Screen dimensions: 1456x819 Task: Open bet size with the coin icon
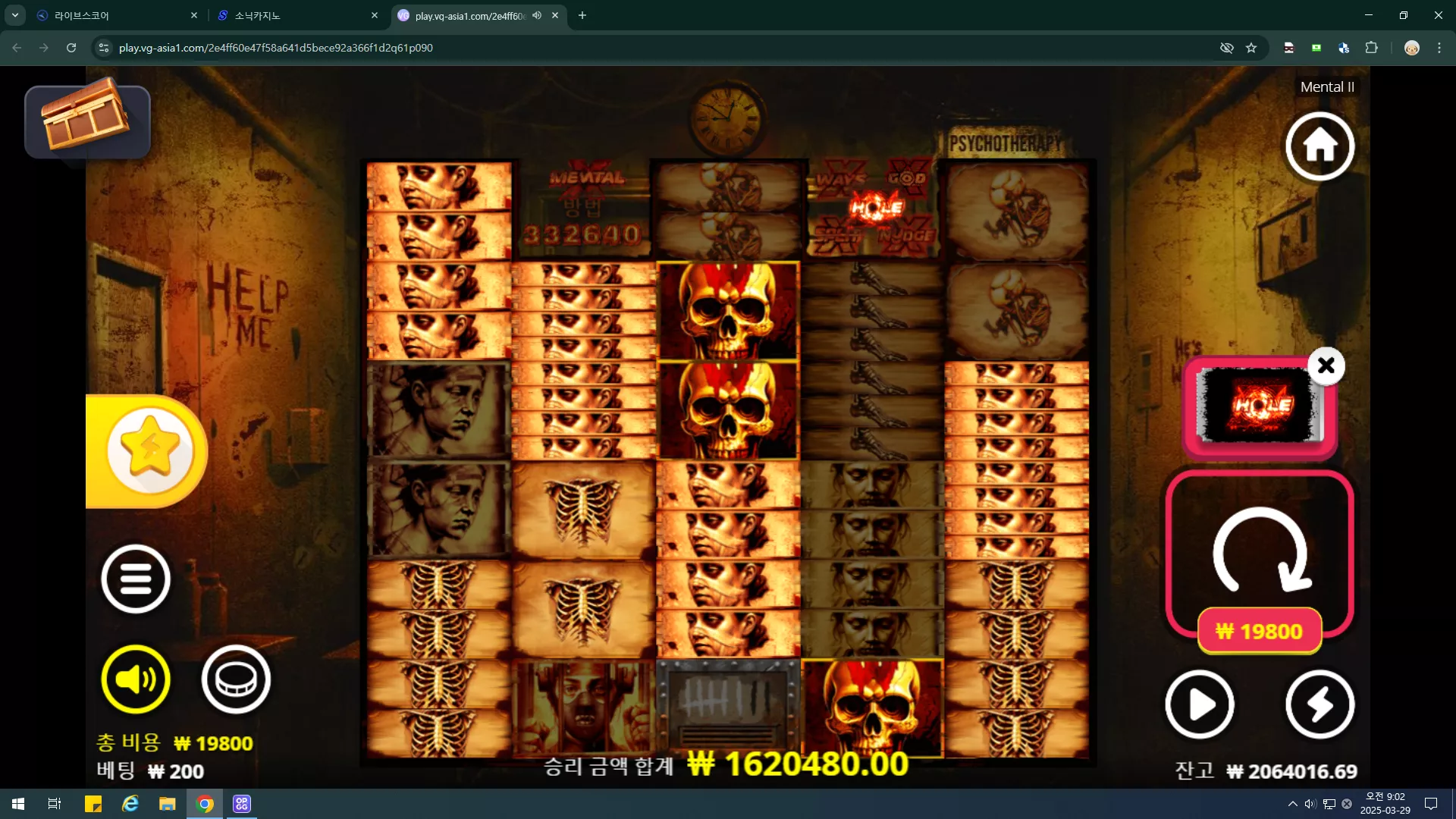(236, 679)
